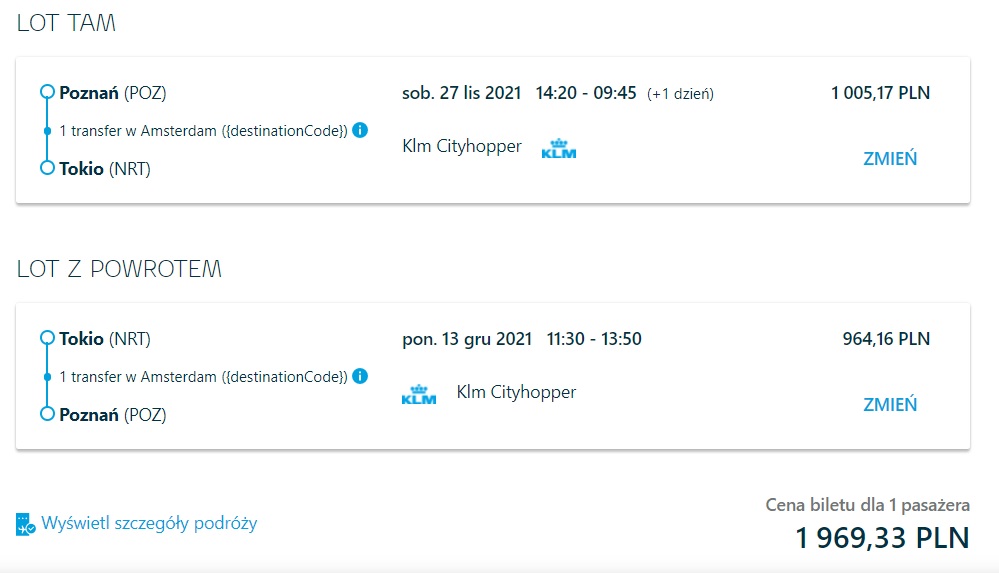999x573 pixels.
Task: Click info icon beside outbound Amsterdam transfer
Action: [x=360, y=130]
